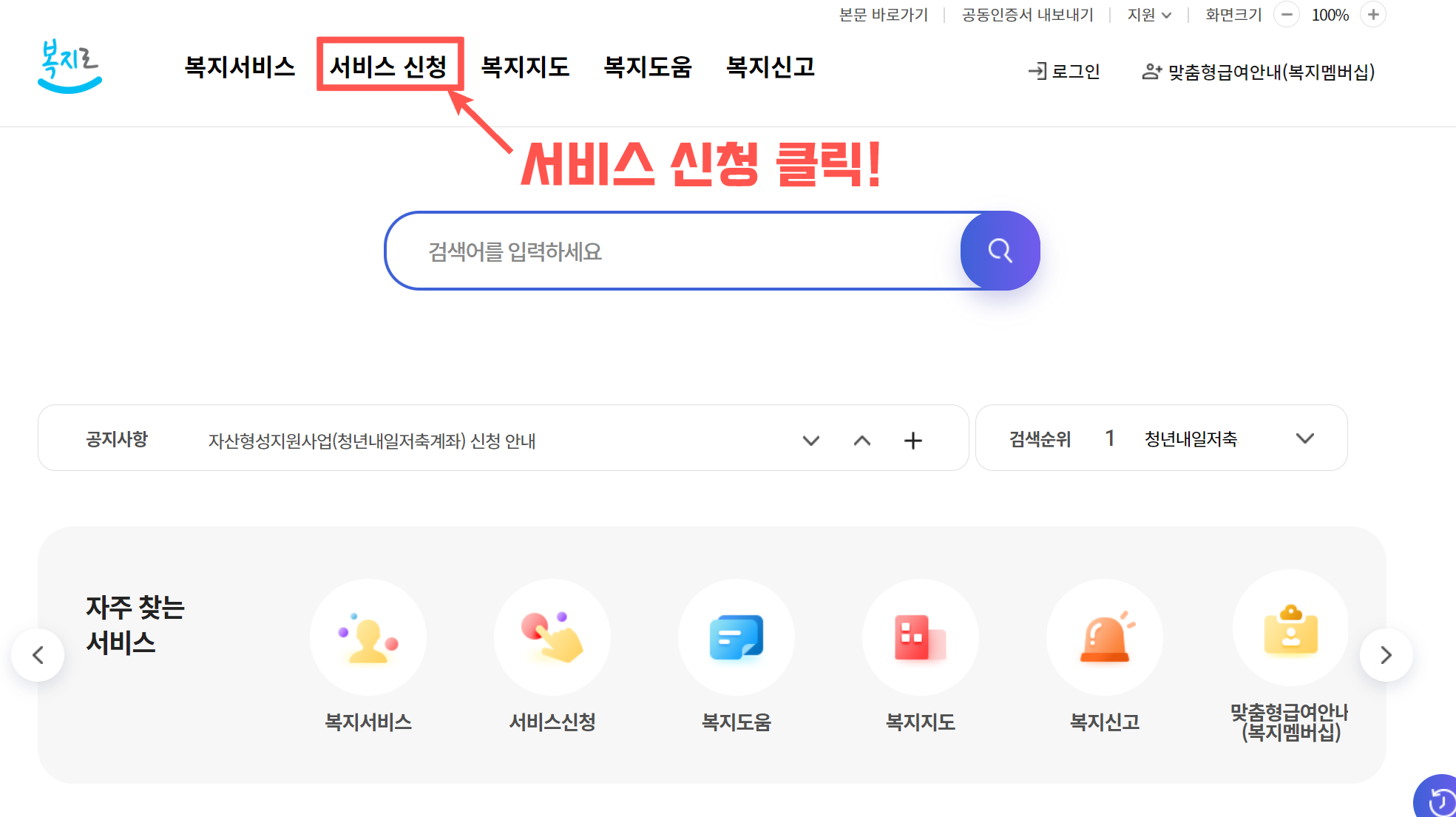This screenshot has width=1456, height=817.
Task: Select the 복지서비스 people icon in frequent services
Action: [x=368, y=637]
